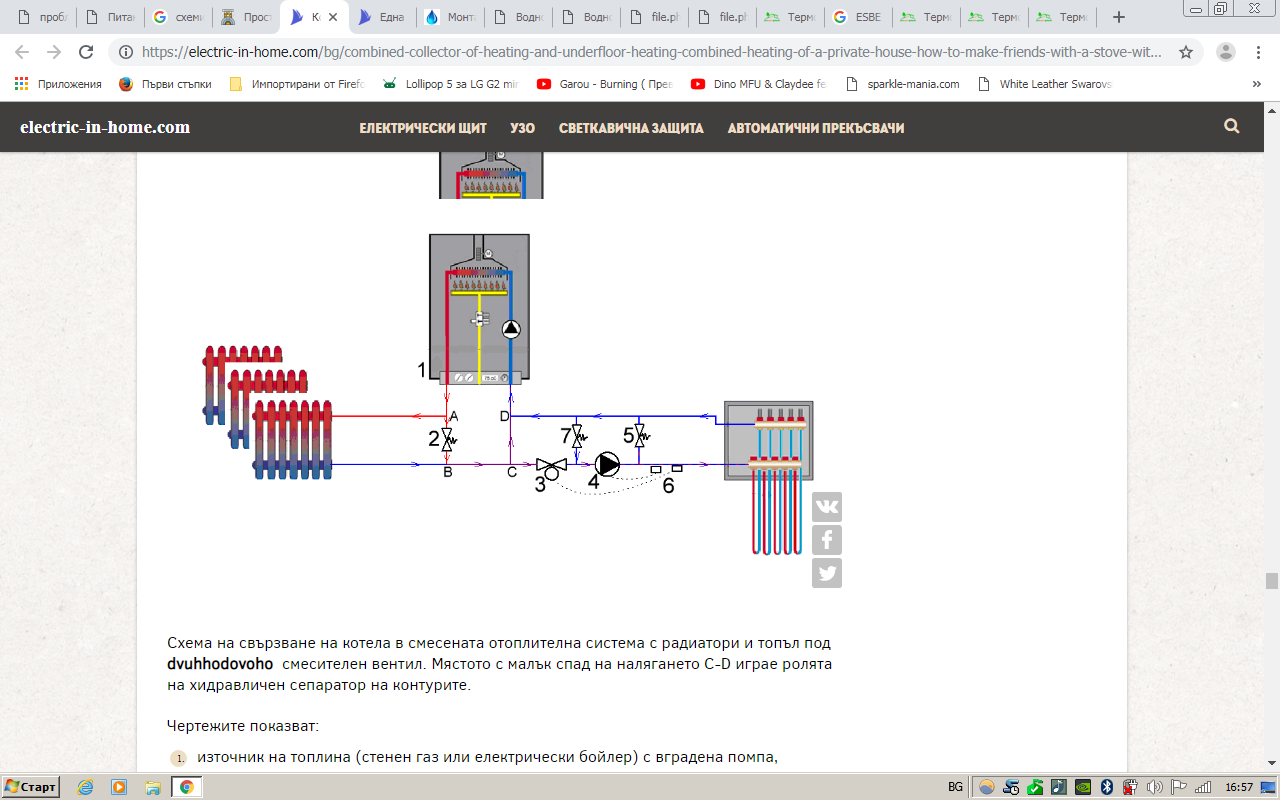The image size is (1280, 800).
Task: Share the article on VK
Action: (x=827, y=507)
